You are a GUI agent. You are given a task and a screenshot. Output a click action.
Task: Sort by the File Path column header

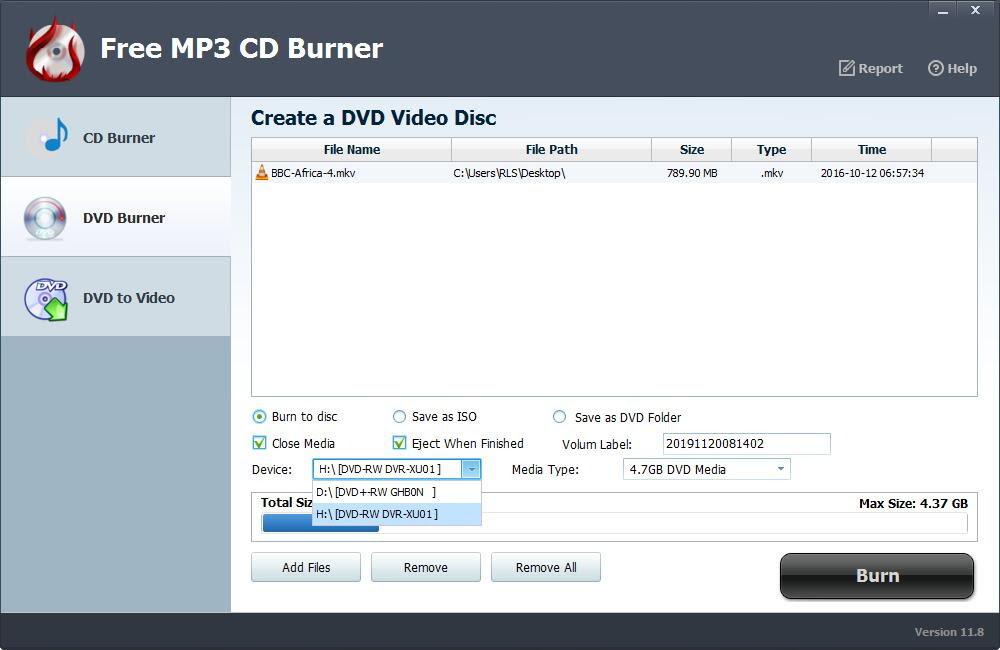click(552, 150)
